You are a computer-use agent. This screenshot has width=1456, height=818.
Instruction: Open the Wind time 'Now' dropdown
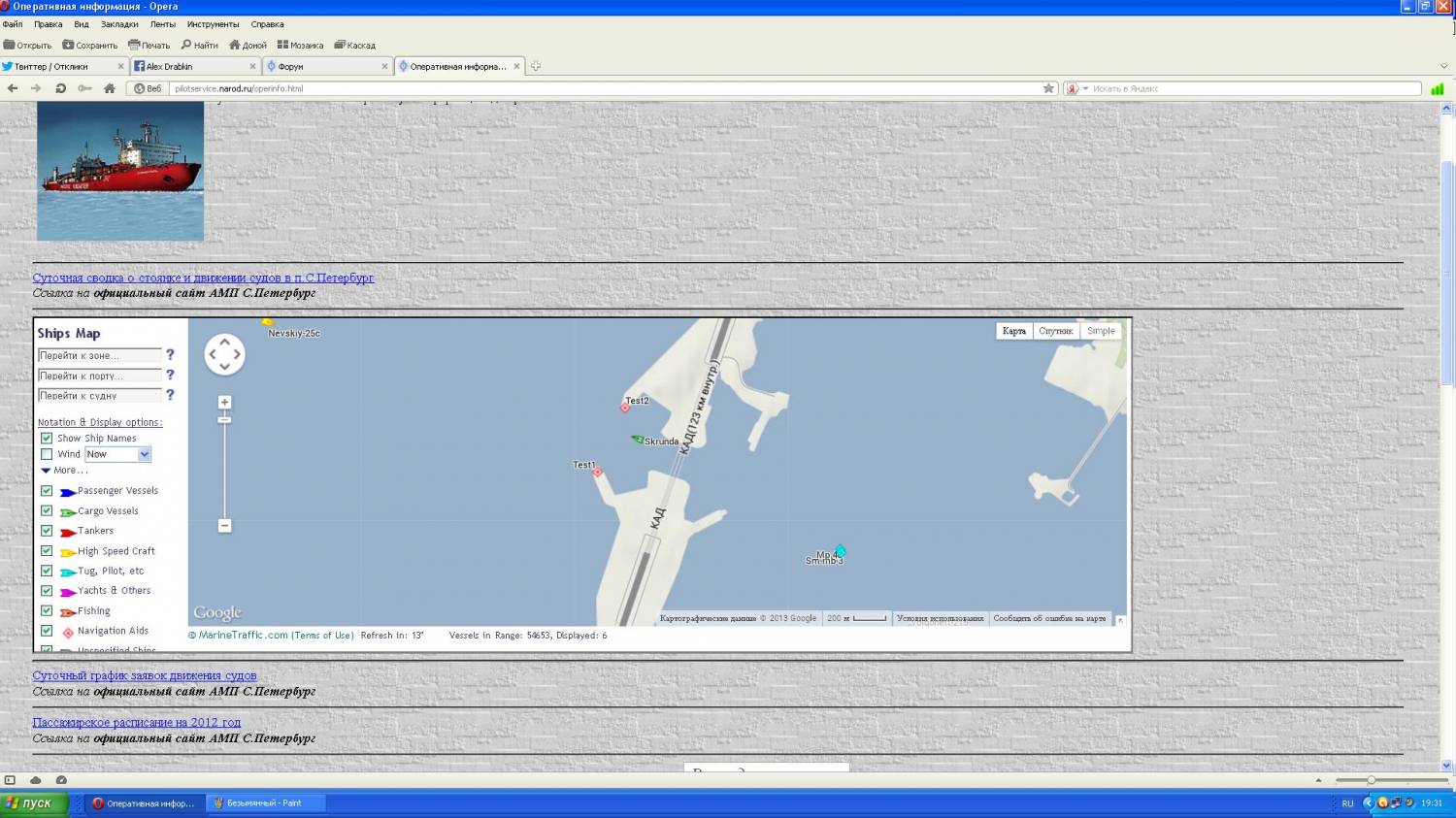coord(144,454)
